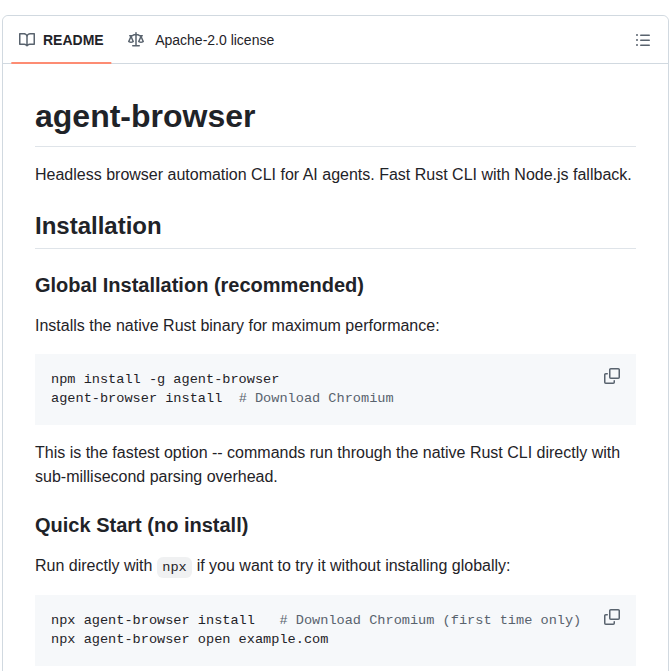Open the outline table of contents icon
671x671 pixels.
(x=643, y=40)
